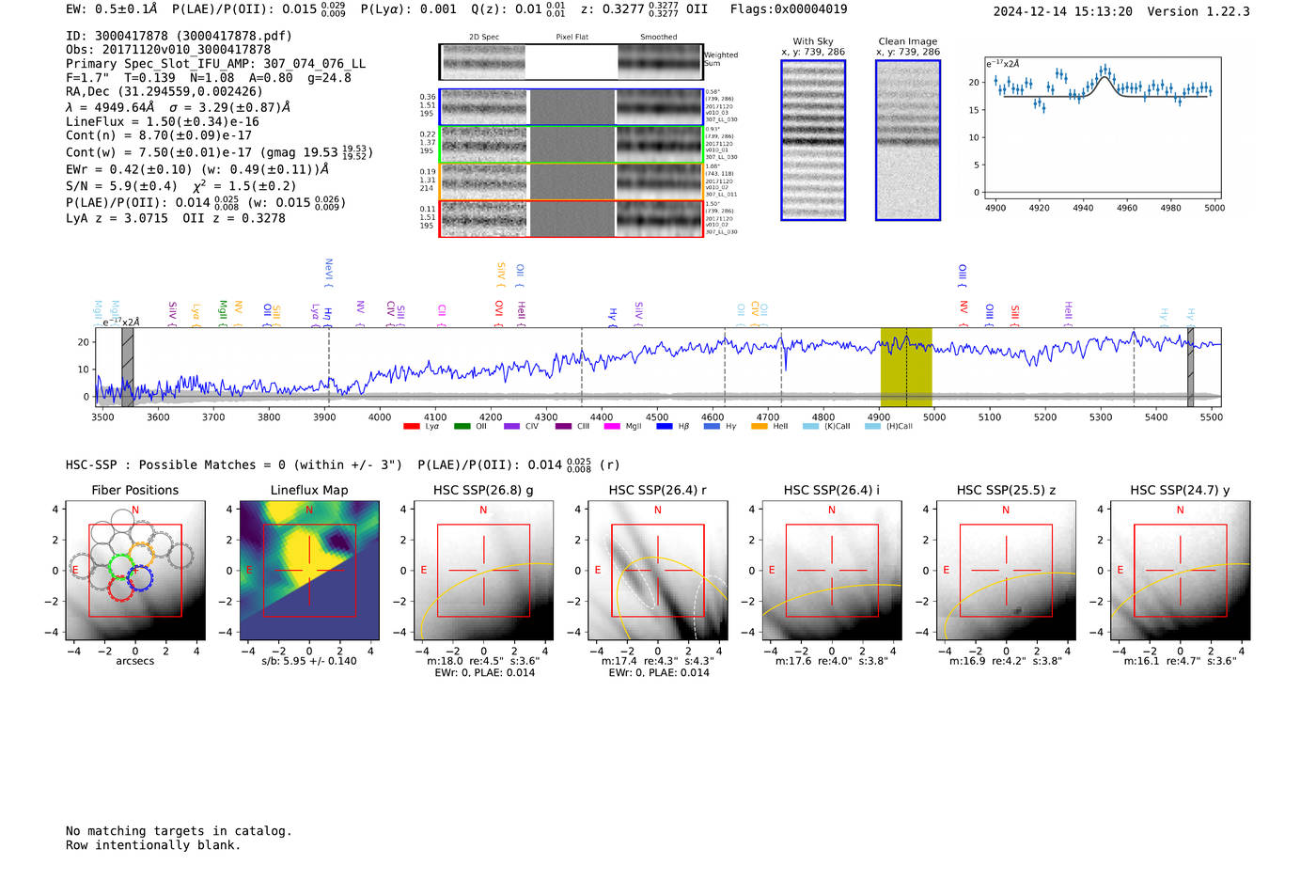1316x896 pixels.
Task: Click the orange dashed fiber circle
Action: [x=141, y=555]
